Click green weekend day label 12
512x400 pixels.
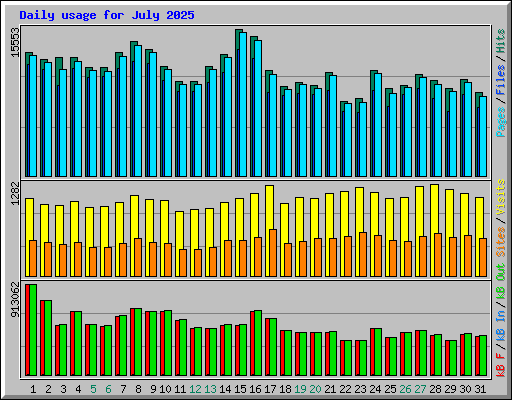tap(195, 389)
